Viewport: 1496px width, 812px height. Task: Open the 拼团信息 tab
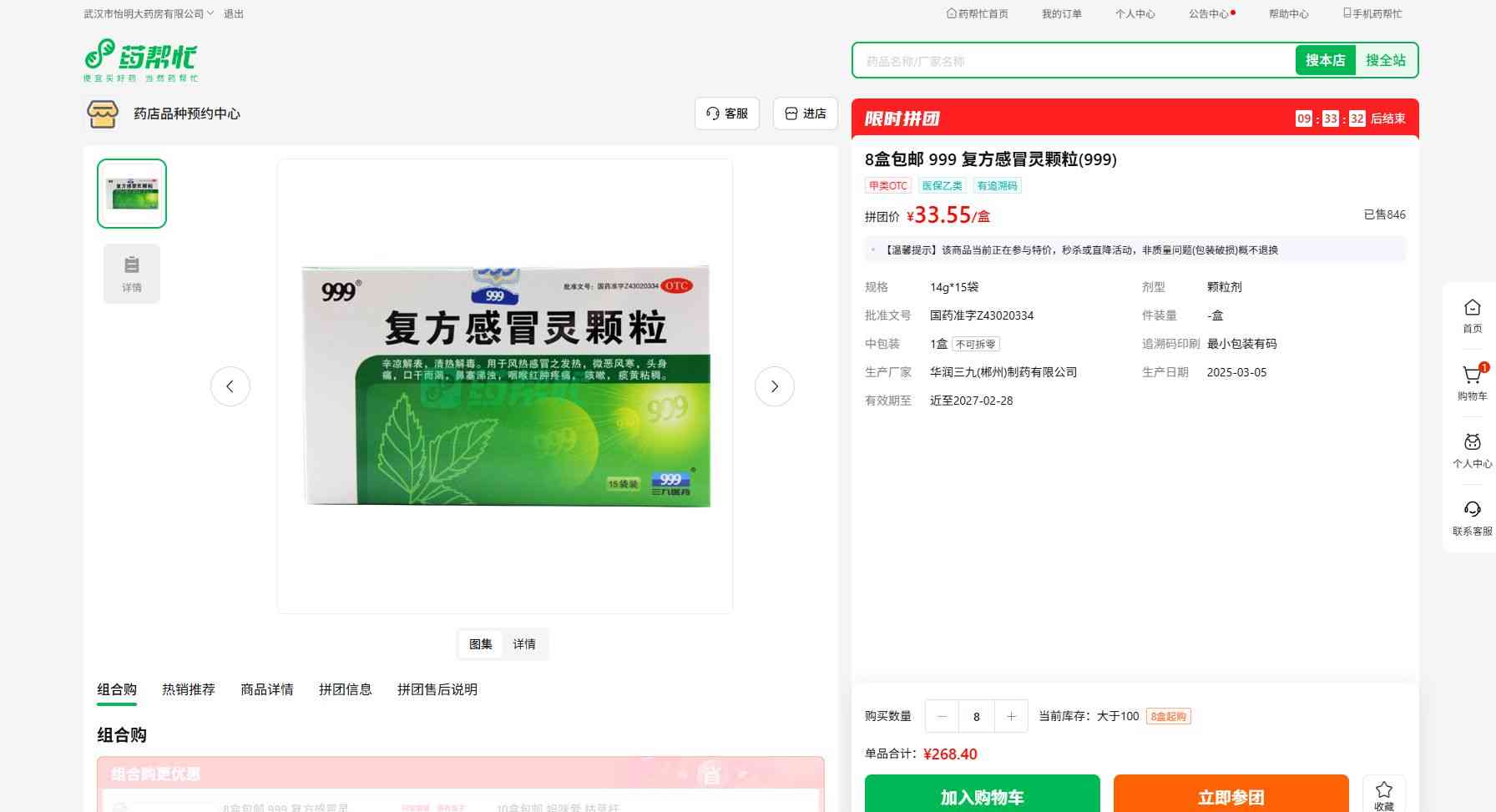pyautogui.click(x=346, y=689)
